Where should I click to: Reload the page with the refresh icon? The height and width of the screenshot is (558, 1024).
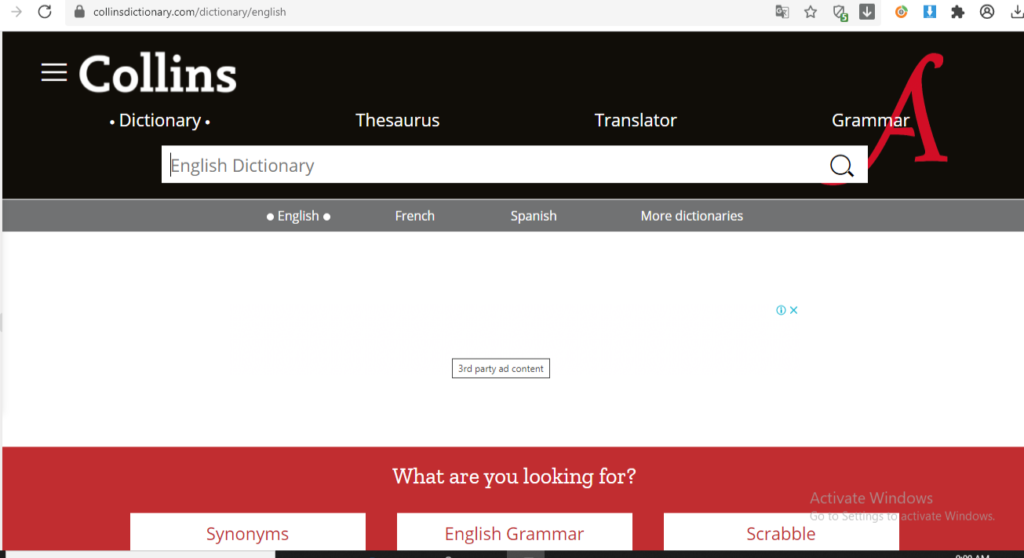coord(44,12)
